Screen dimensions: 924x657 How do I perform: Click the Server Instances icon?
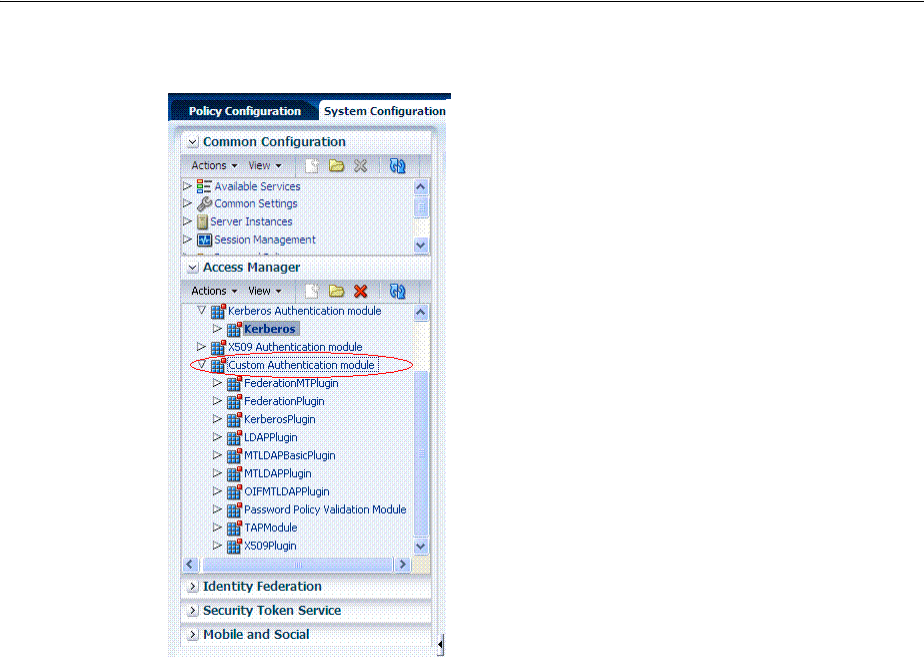(202, 222)
